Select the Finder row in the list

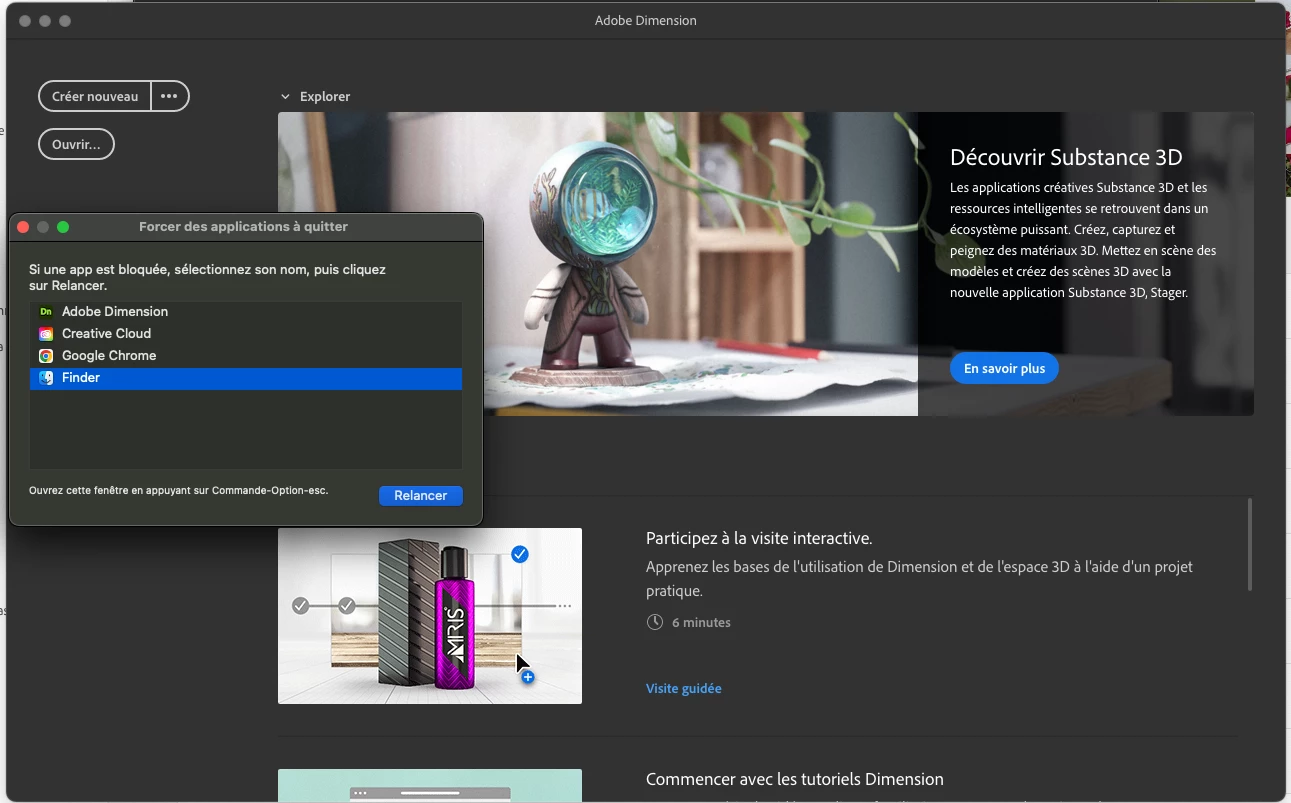click(246, 378)
